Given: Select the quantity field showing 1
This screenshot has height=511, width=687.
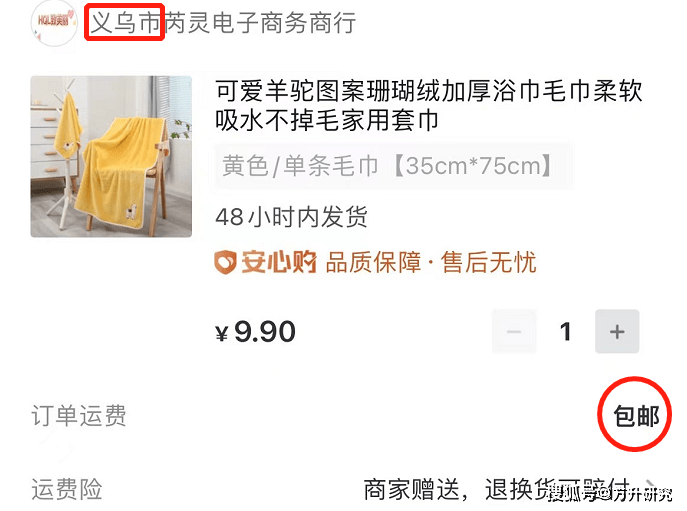Looking at the screenshot, I should tap(566, 331).
